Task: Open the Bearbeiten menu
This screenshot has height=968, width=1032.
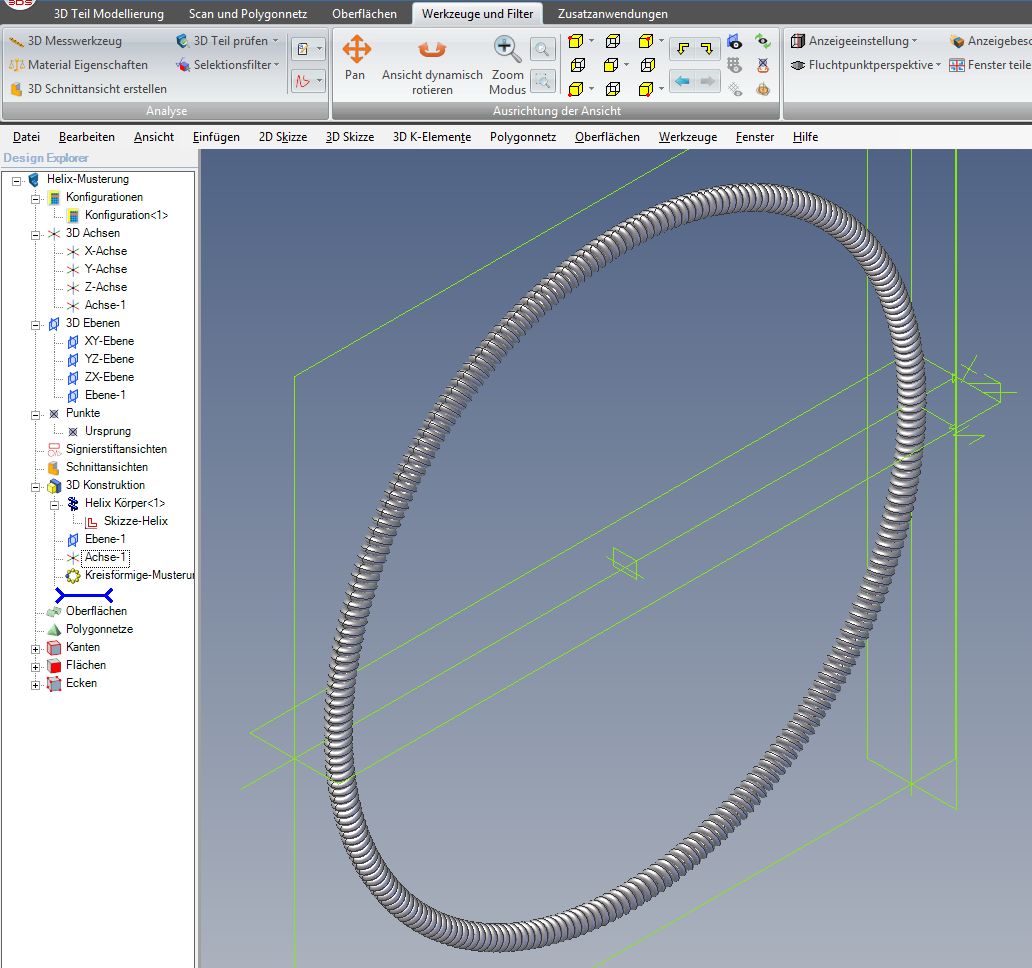Action: (x=87, y=137)
